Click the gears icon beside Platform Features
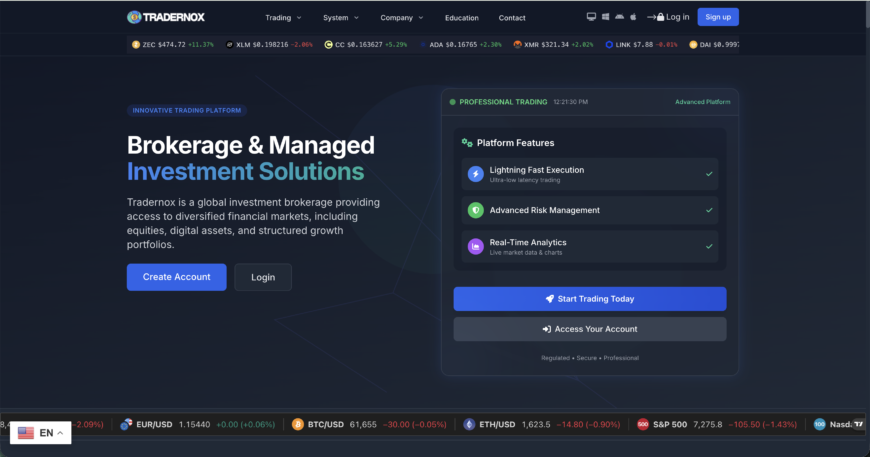This screenshot has height=457, width=870. tap(467, 143)
